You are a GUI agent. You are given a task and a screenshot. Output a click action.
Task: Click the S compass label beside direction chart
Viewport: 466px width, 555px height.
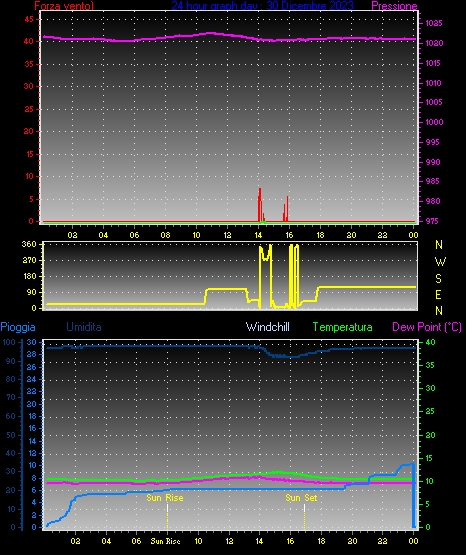click(438, 279)
